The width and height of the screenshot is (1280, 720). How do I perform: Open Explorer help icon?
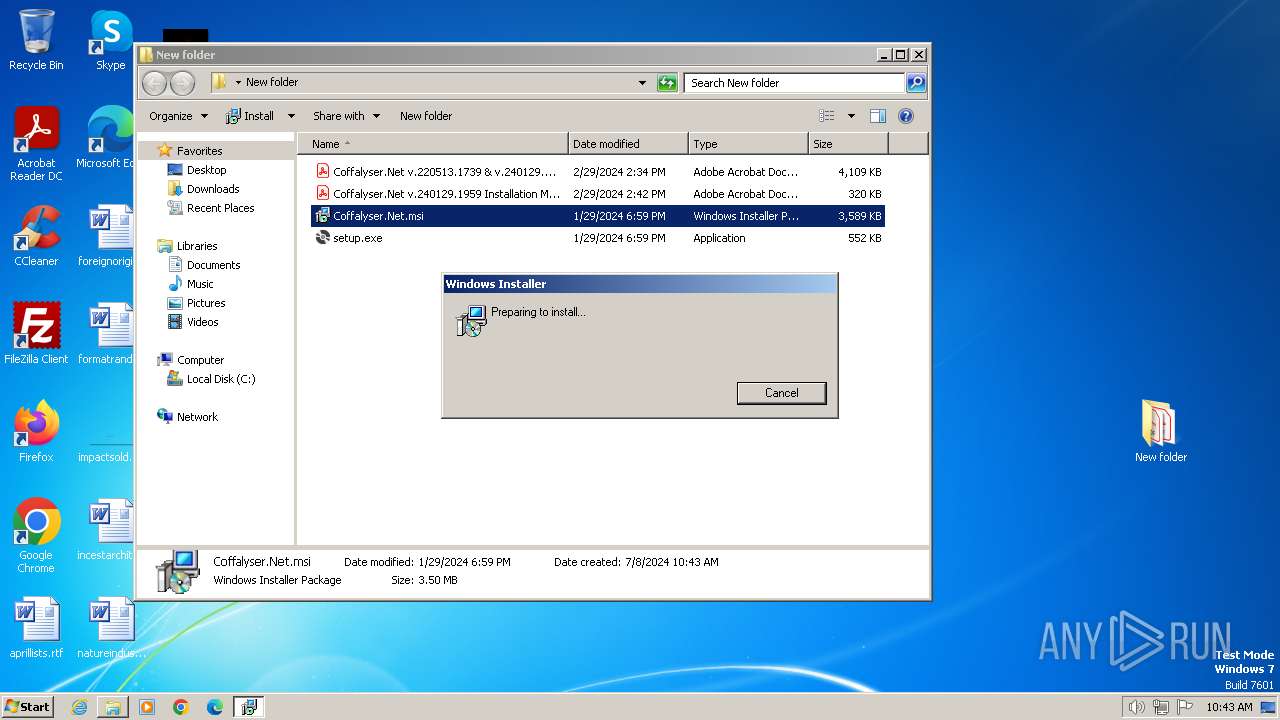pyautogui.click(x=906, y=116)
